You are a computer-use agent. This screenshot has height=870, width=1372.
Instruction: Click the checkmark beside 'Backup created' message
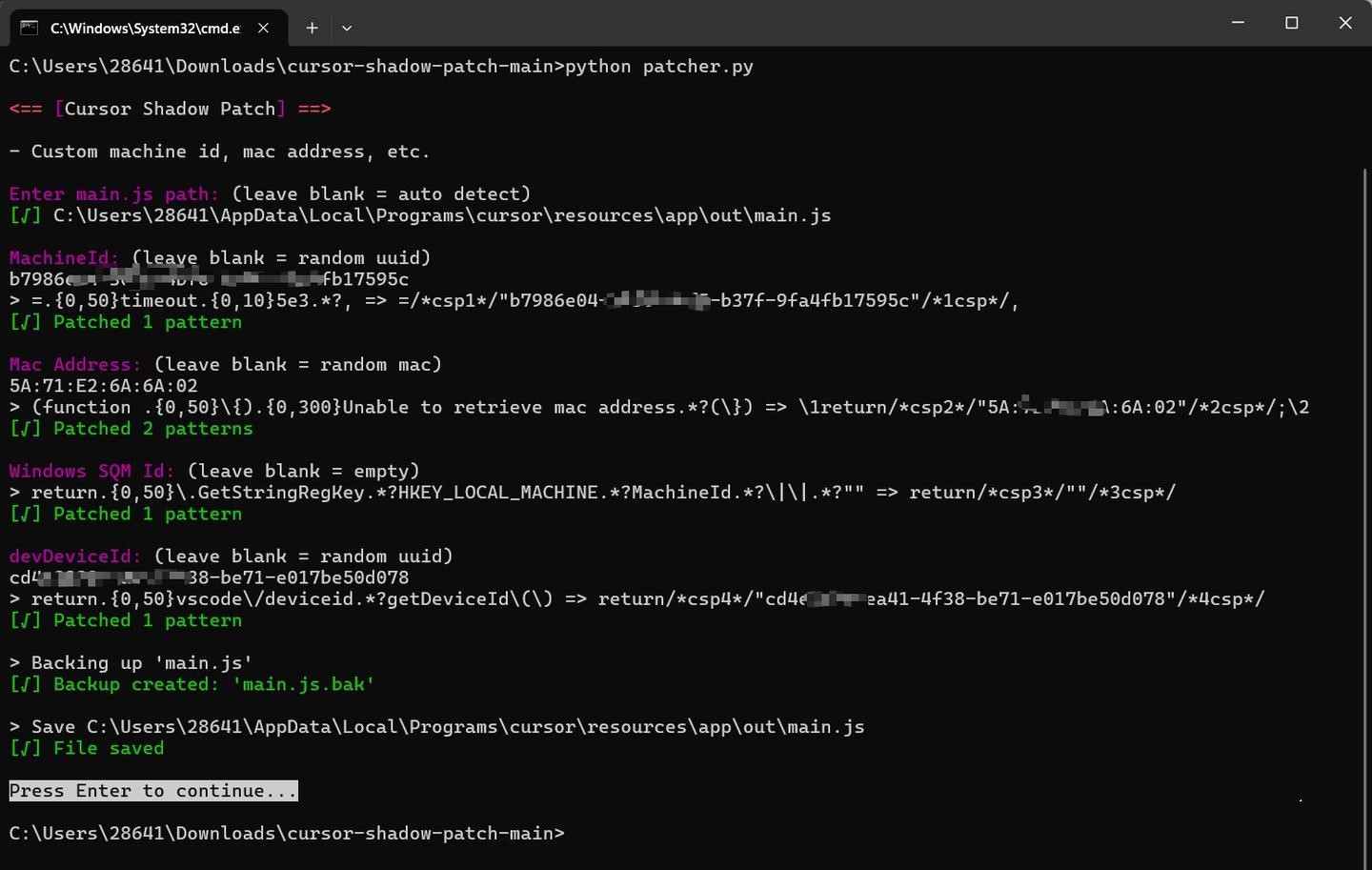(x=25, y=685)
